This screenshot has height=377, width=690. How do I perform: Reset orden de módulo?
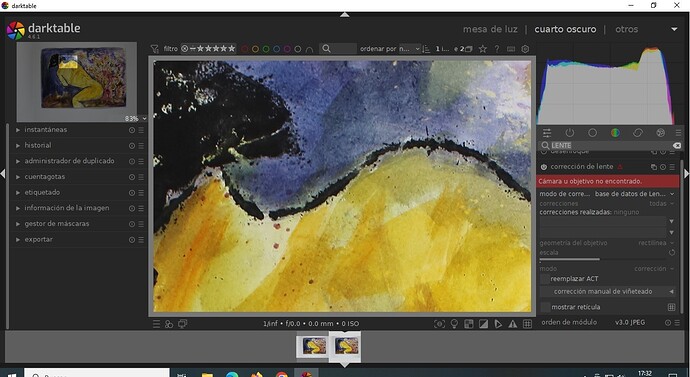[x=668, y=322]
